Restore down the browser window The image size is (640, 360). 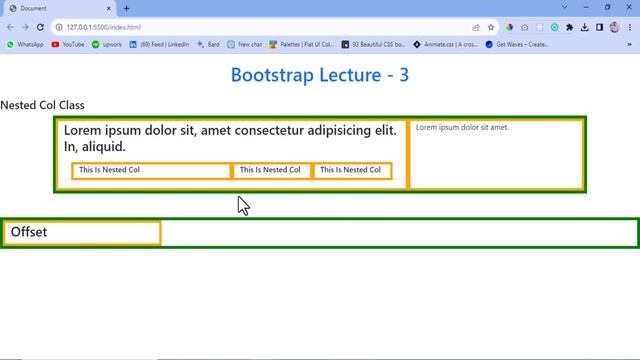tap(607, 7)
